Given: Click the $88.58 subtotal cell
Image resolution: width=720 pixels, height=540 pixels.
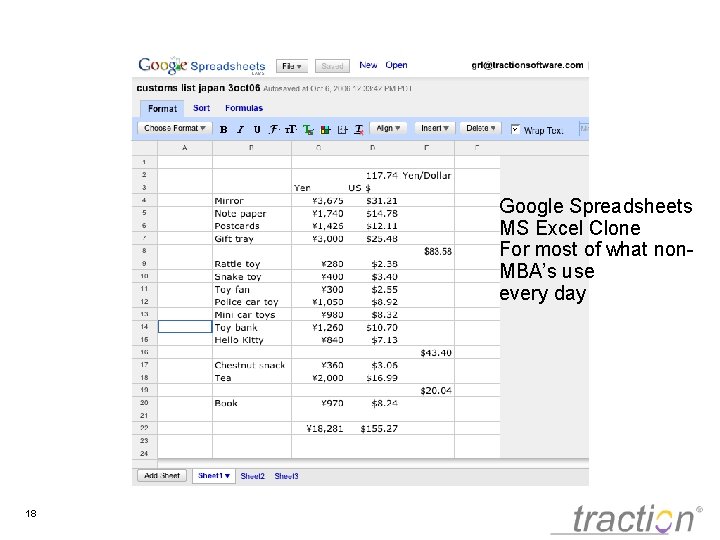Looking at the screenshot, I should tap(427, 251).
